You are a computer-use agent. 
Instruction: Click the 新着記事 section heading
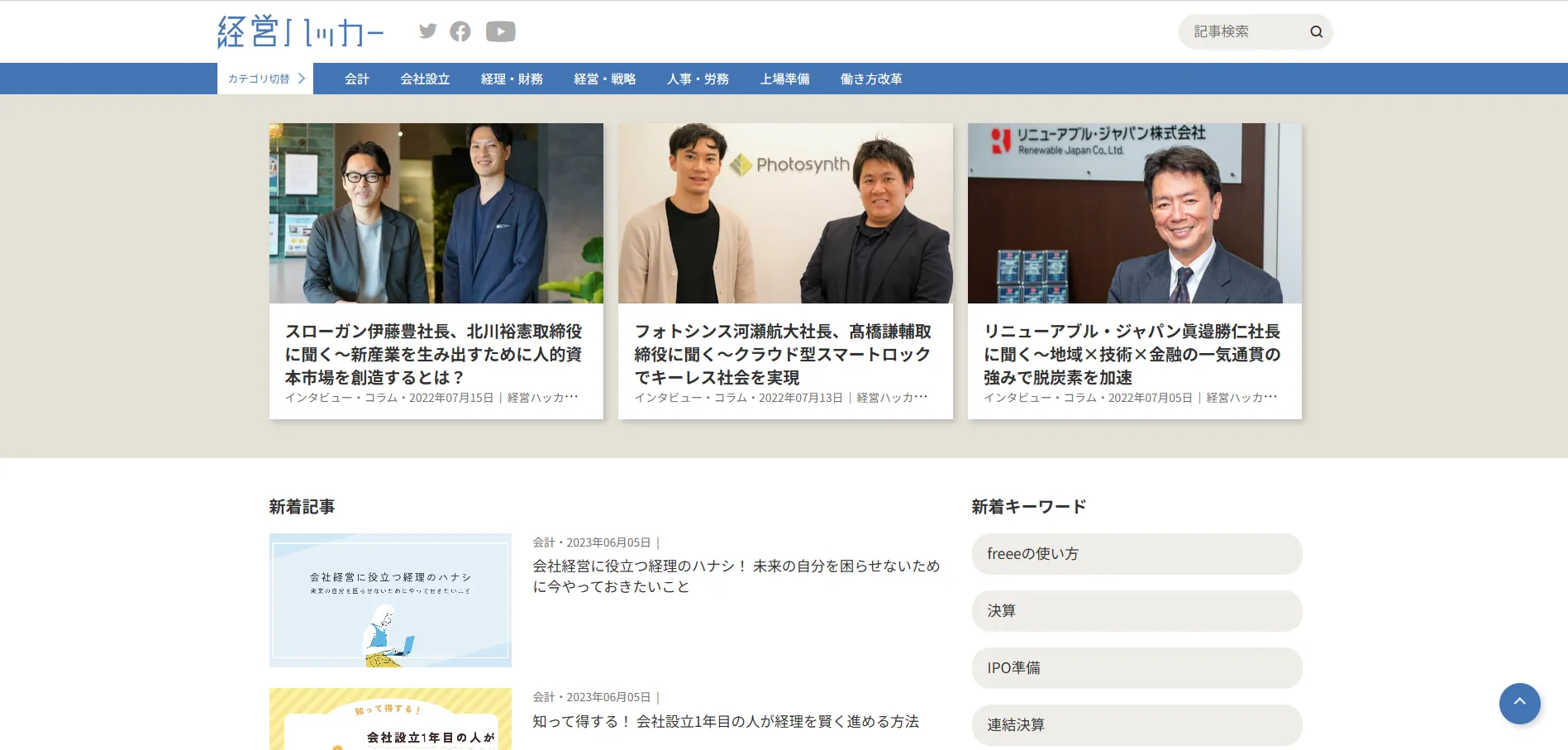[x=302, y=507]
